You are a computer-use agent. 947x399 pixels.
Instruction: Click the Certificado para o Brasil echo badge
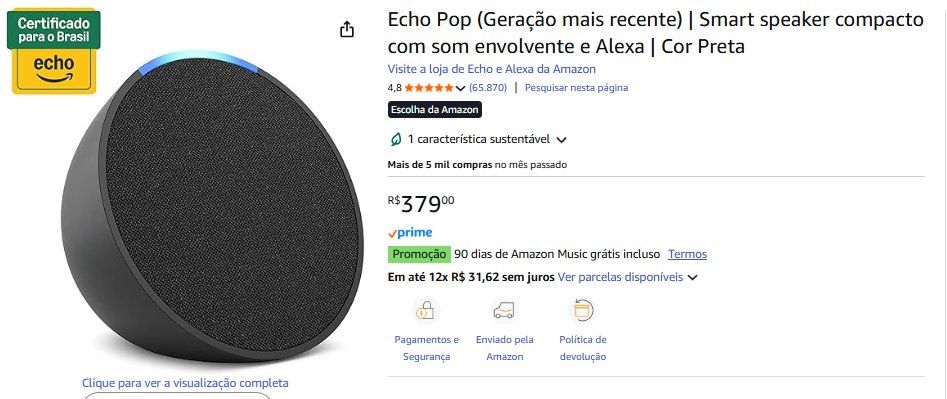[54, 52]
